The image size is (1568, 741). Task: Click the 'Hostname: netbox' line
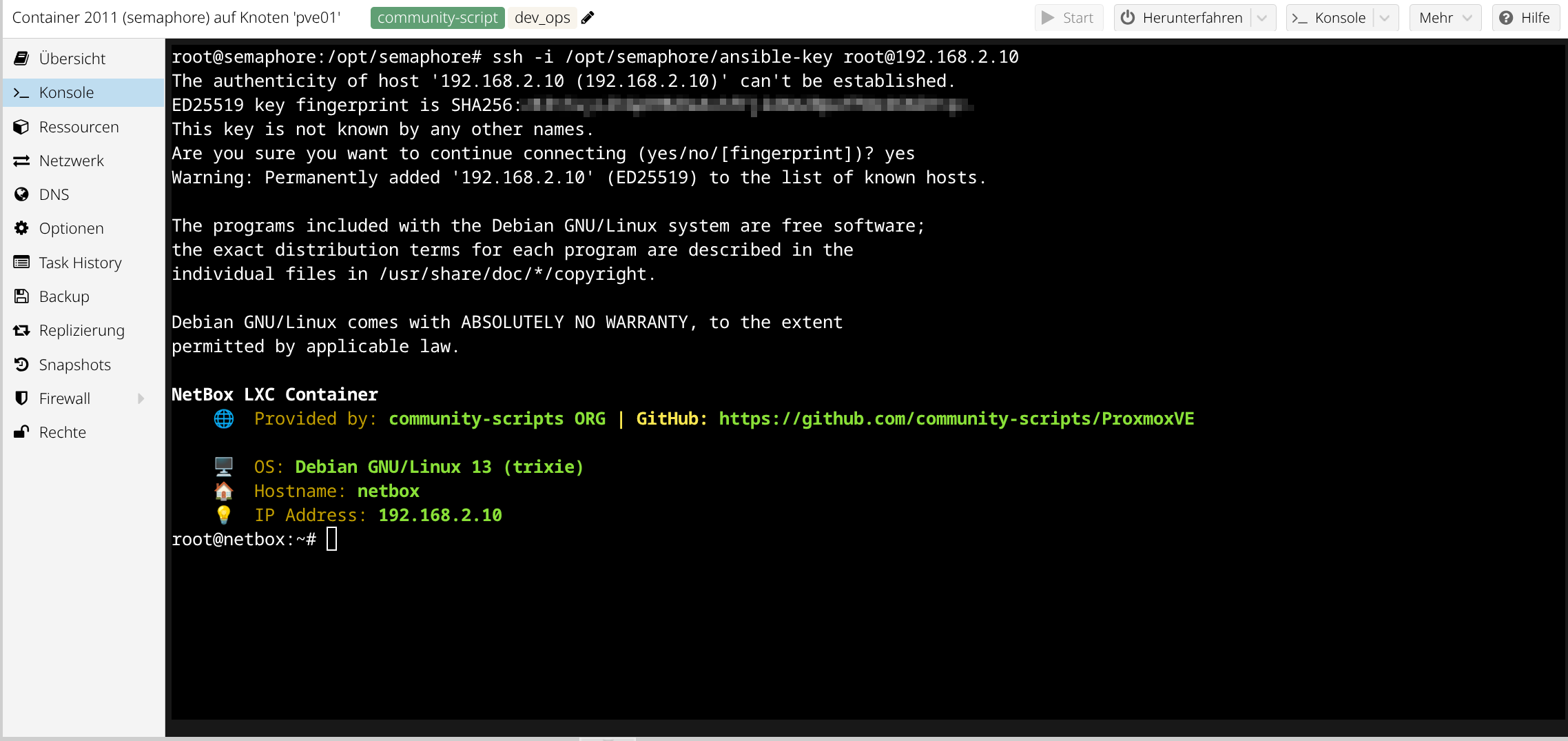336,491
